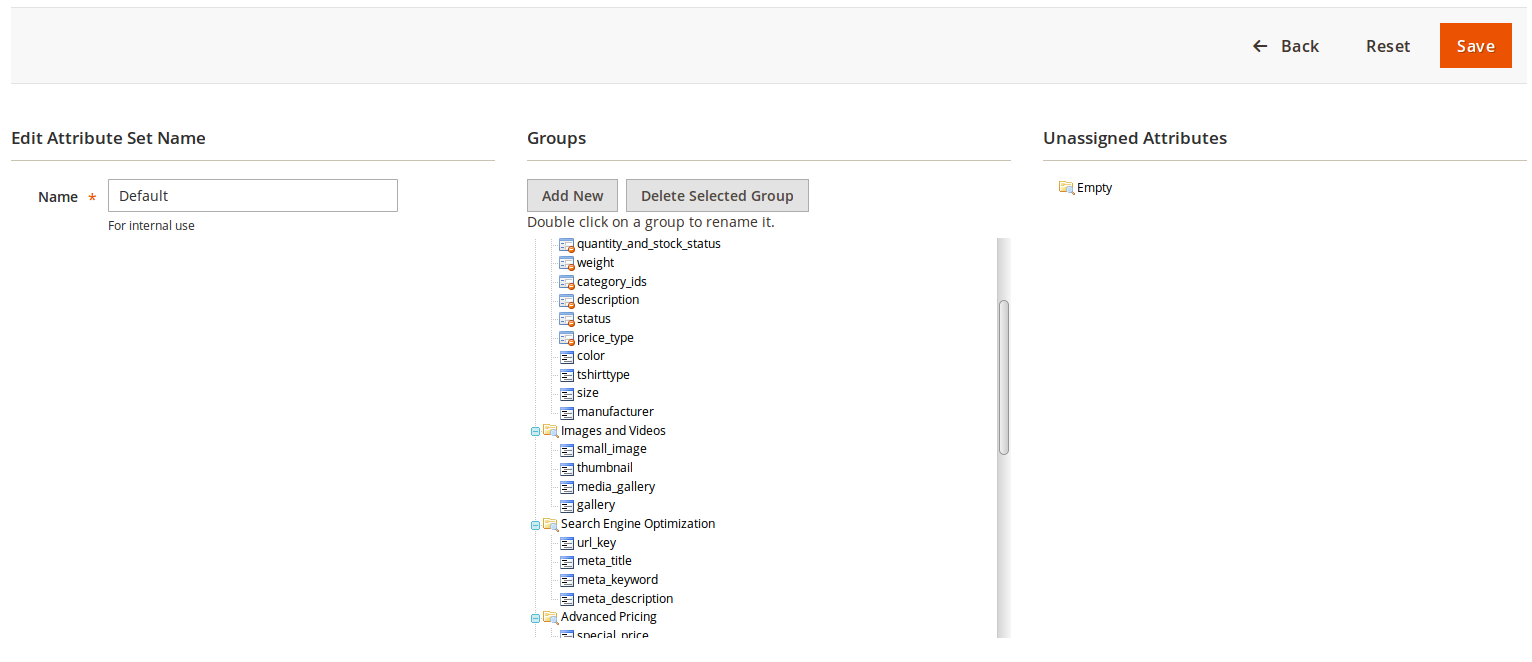Click Add New group button
This screenshot has height=662, width=1532.
[573, 196]
